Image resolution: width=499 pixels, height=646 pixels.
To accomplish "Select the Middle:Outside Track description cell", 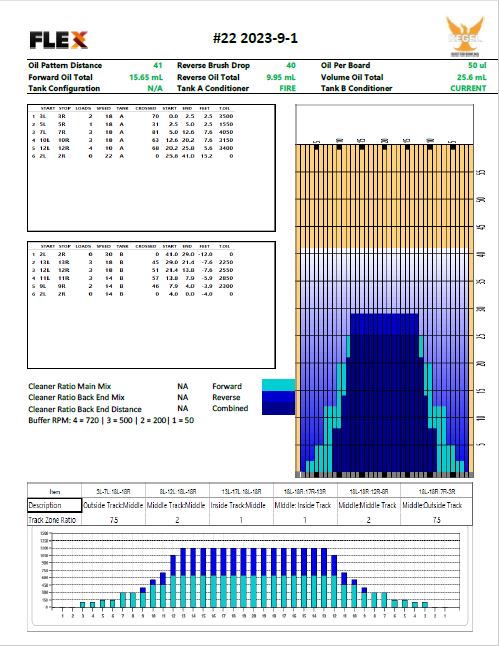I will [432, 505].
